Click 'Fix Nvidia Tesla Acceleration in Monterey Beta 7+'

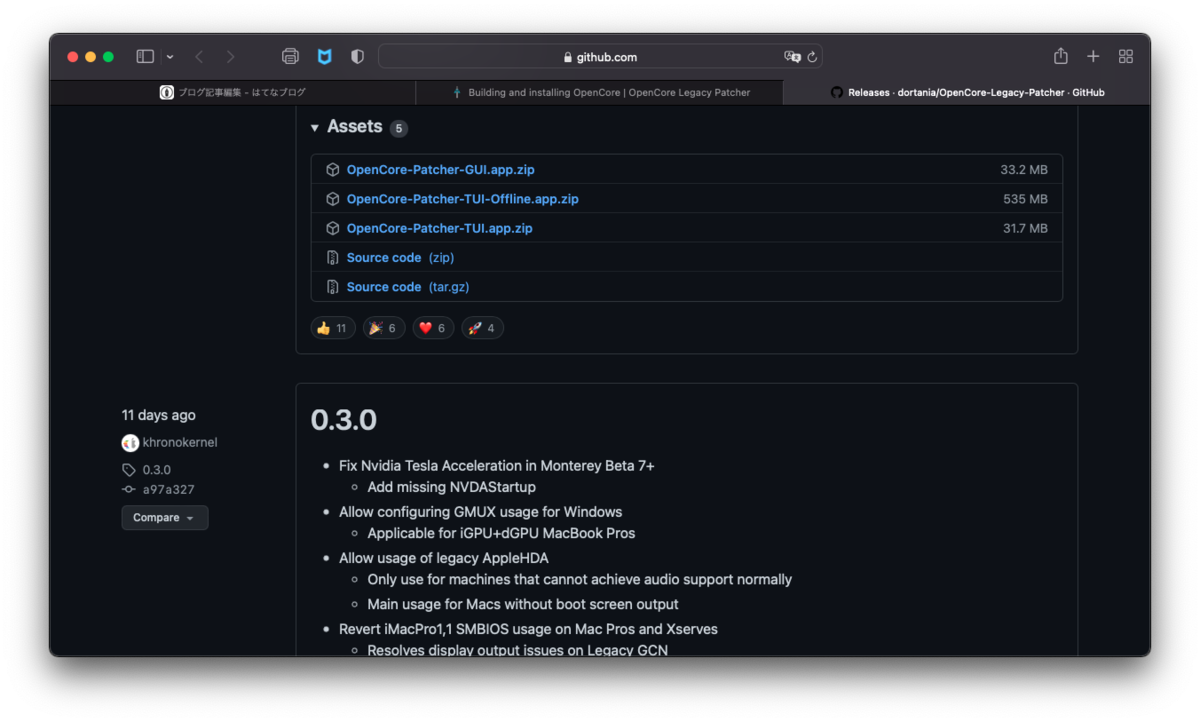pyautogui.click(x=497, y=465)
